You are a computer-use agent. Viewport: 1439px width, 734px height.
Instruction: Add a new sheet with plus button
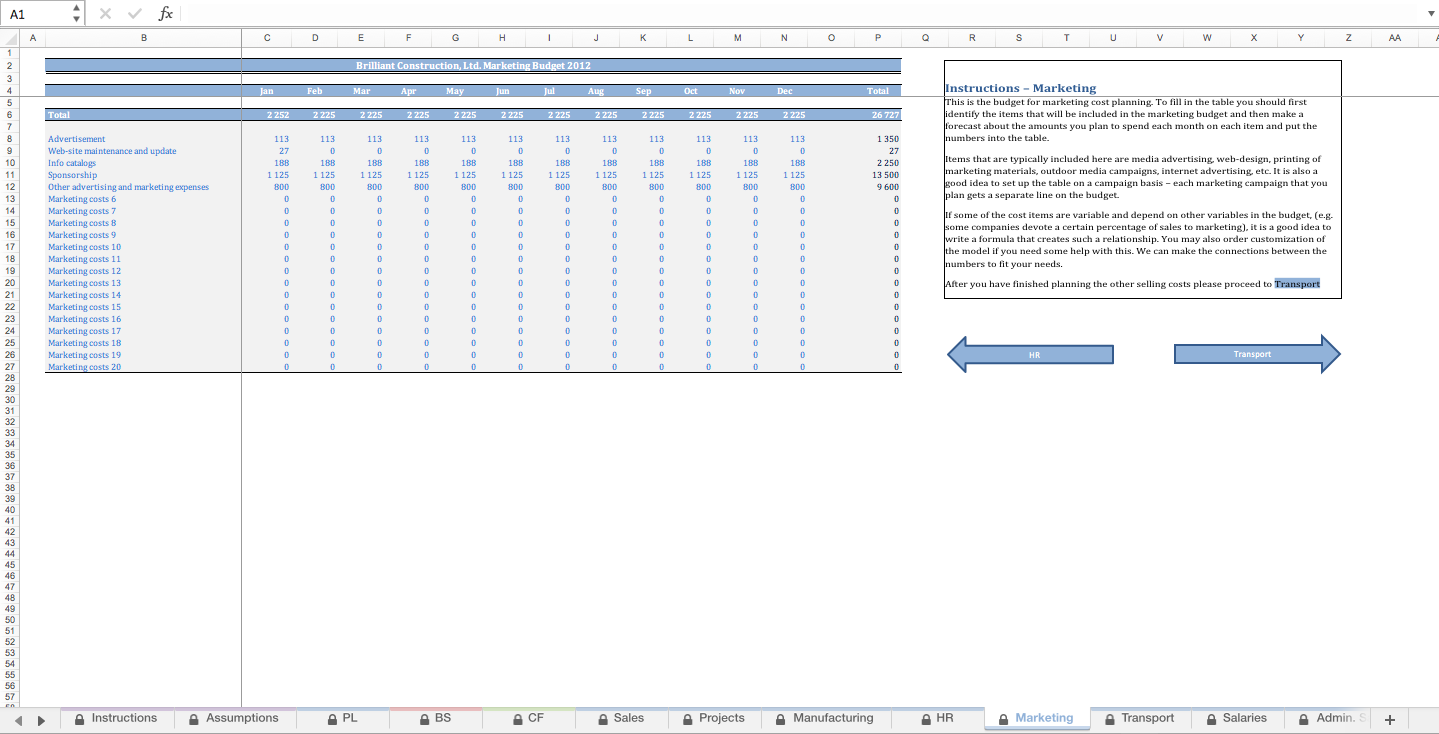point(1389,719)
